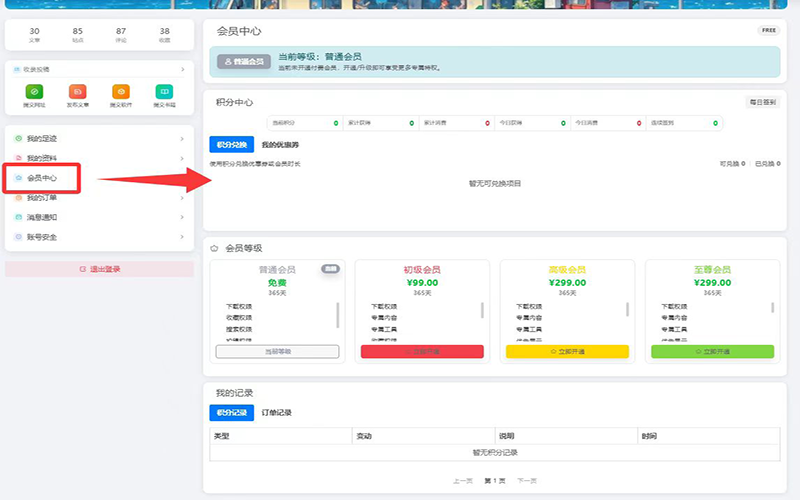Viewport: 800px width, 500px height.
Task: Select the 积分兑换 tab
Action: 231,145
